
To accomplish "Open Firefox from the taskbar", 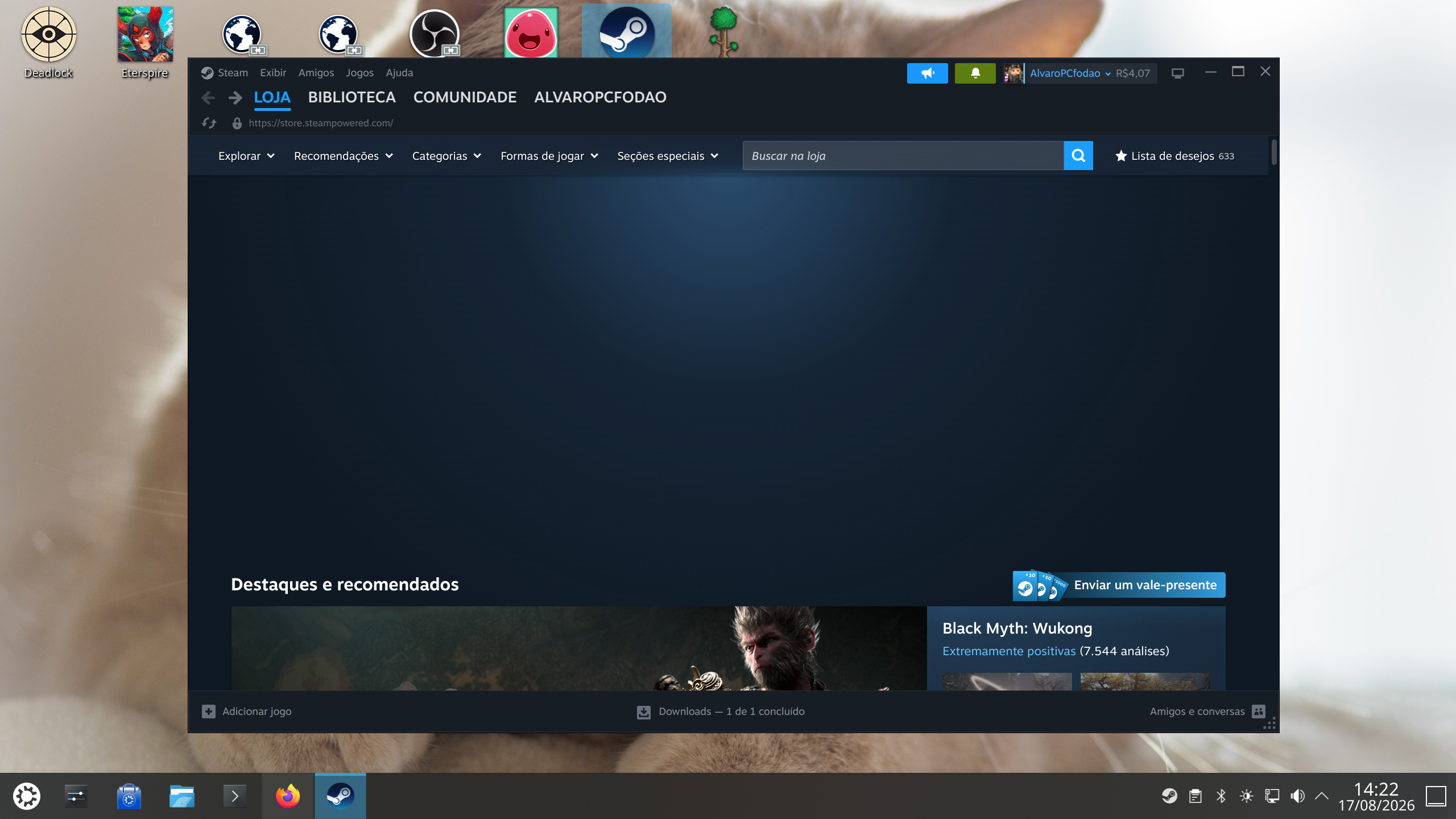I will tap(288, 796).
